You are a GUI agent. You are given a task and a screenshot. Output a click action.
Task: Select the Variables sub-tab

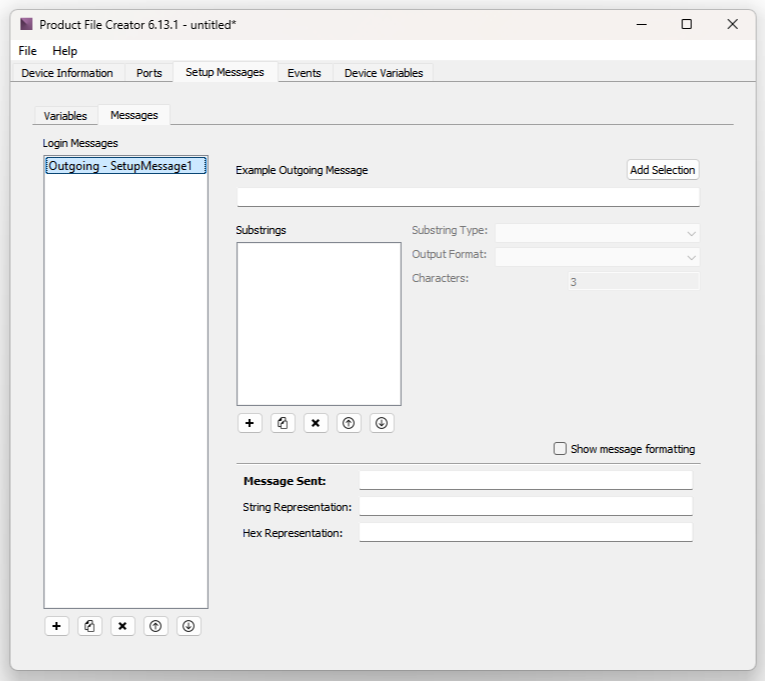pyautogui.click(x=65, y=116)
